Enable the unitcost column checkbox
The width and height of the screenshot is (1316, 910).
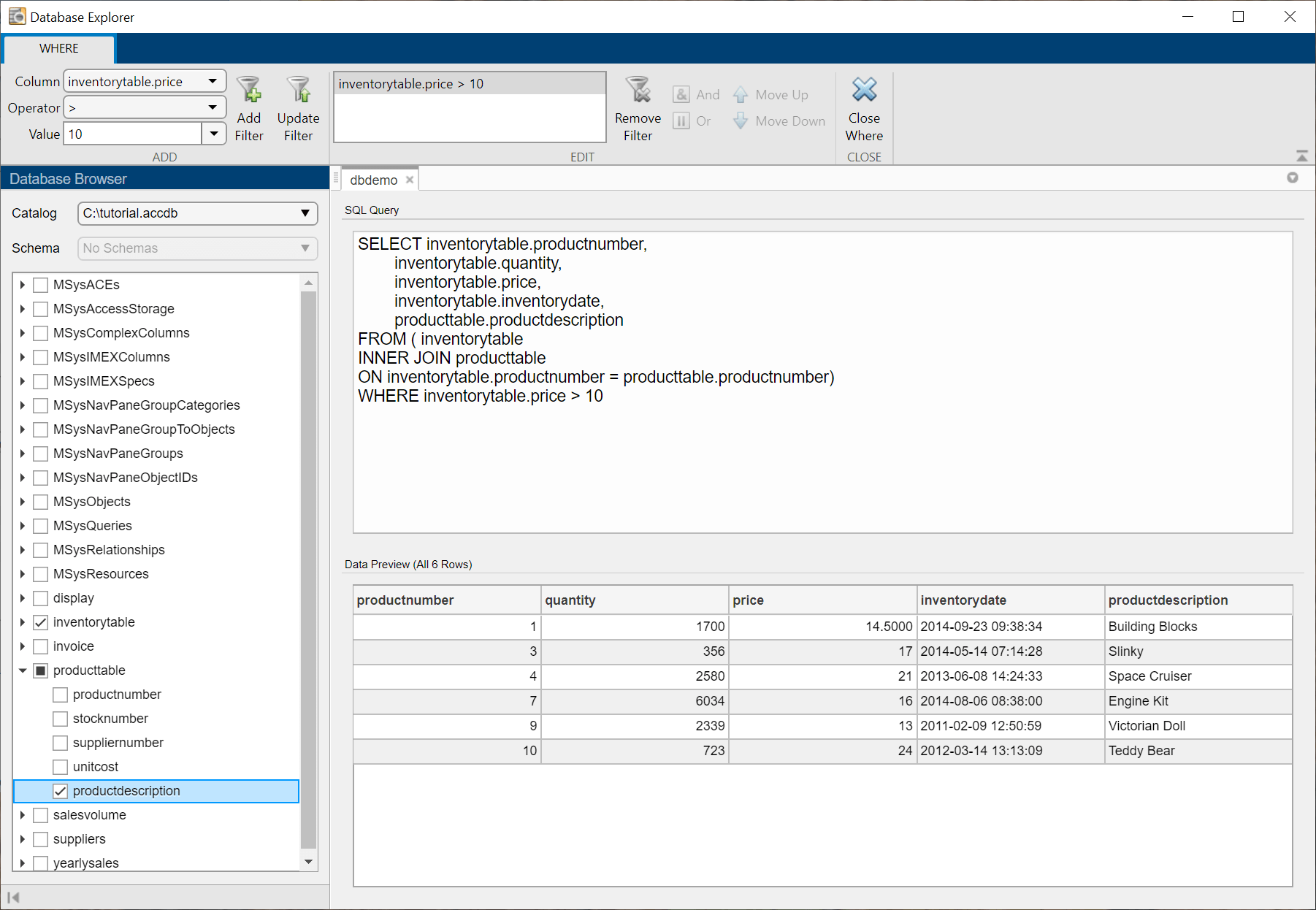coord(61,767)
